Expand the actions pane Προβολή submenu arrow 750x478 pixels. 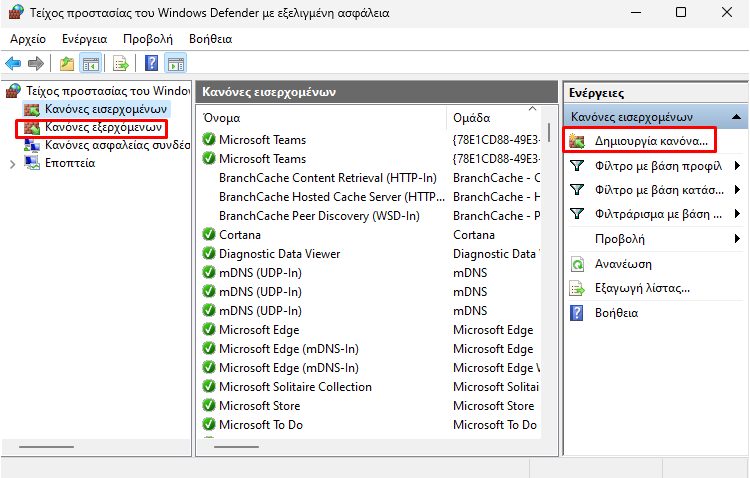pyautogui.click(x=737, y=239)
